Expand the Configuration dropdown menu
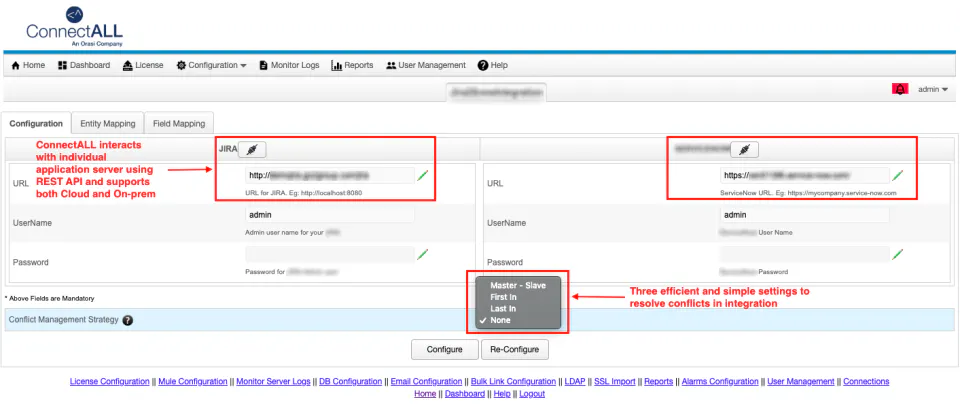This screenshot has width=960, height=404. (211, 65)
